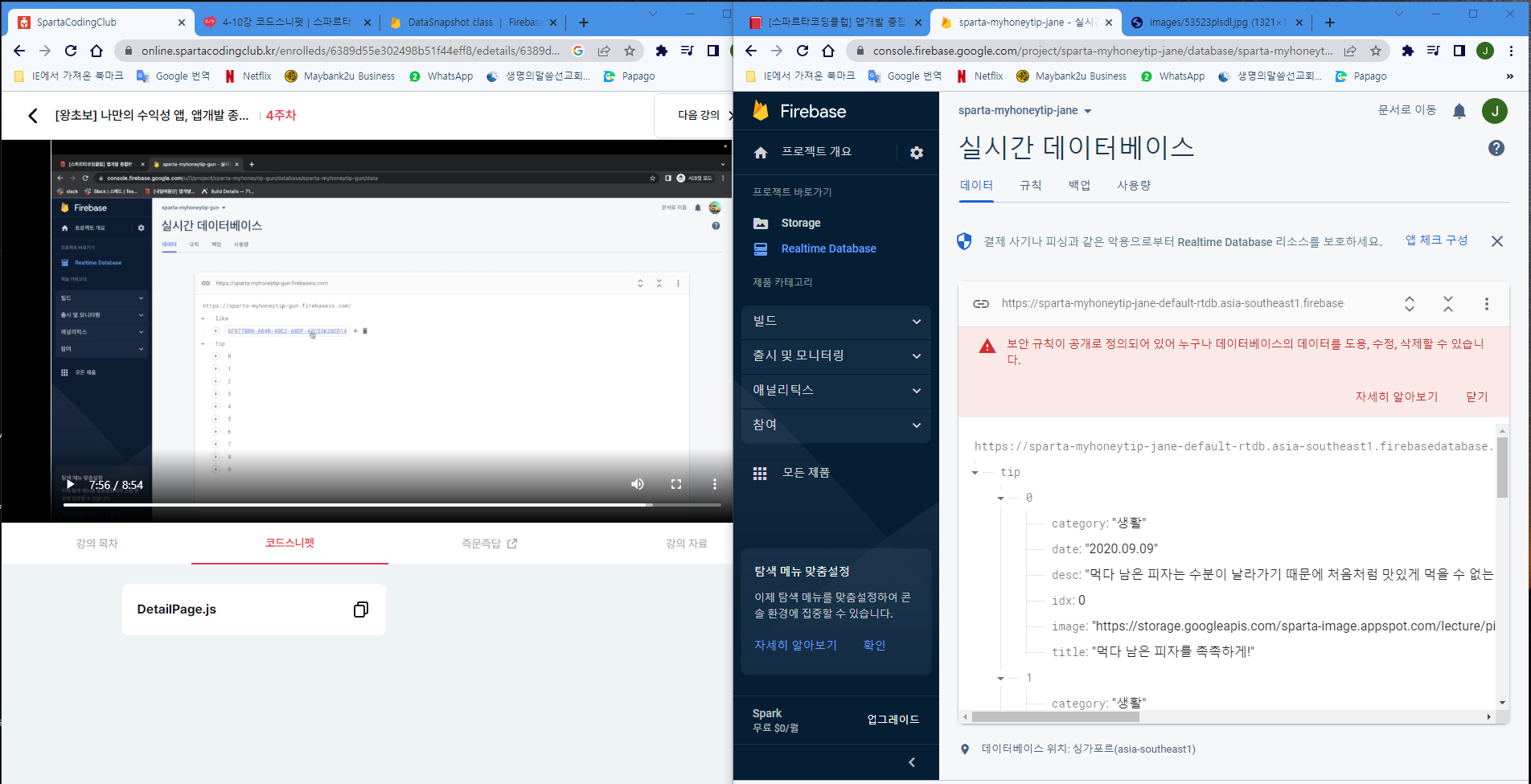Switch to 데이터 tab

pos(976,186)
